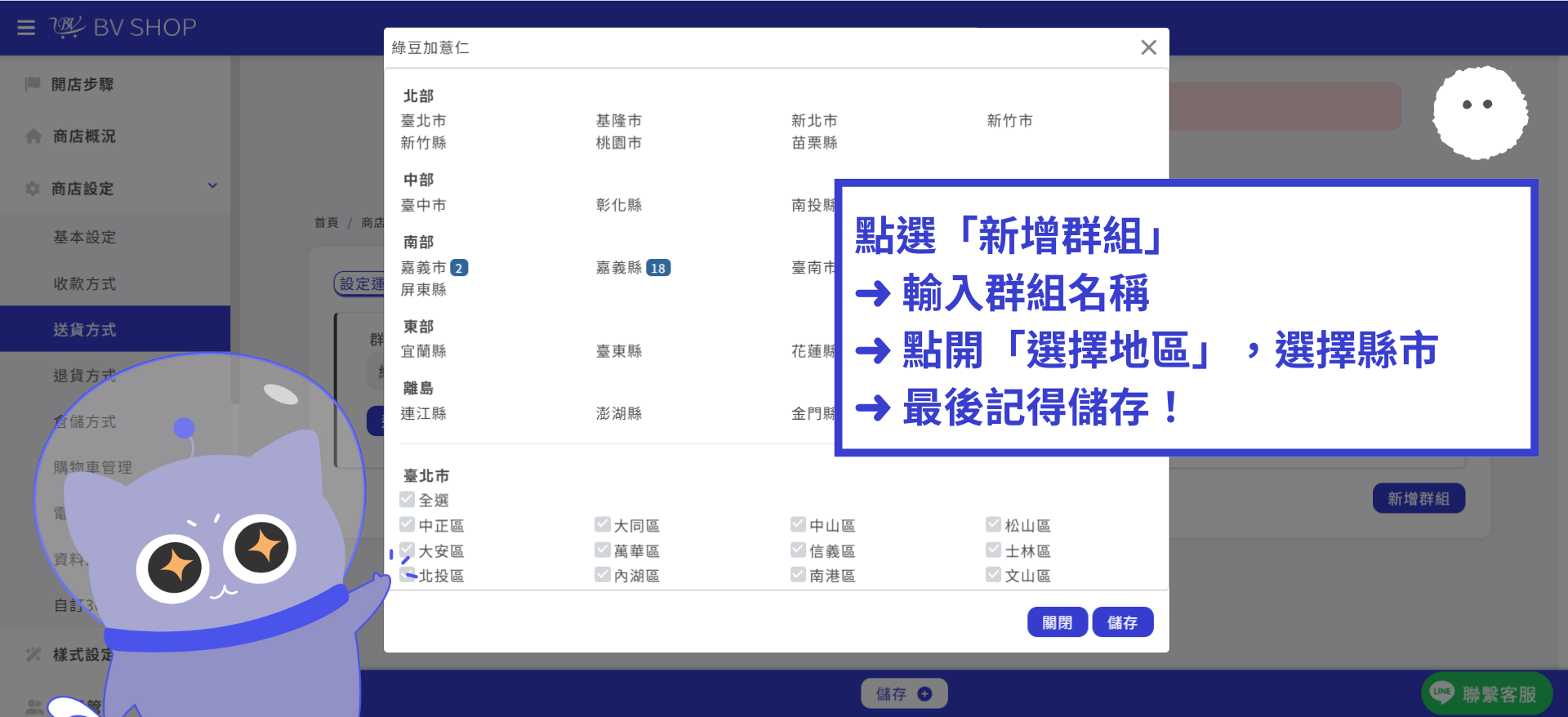This screenshot has height=717, width=1568.
Task: Select 宜蘭縣 in the 東部 region
Action: [x=423, y=351]
